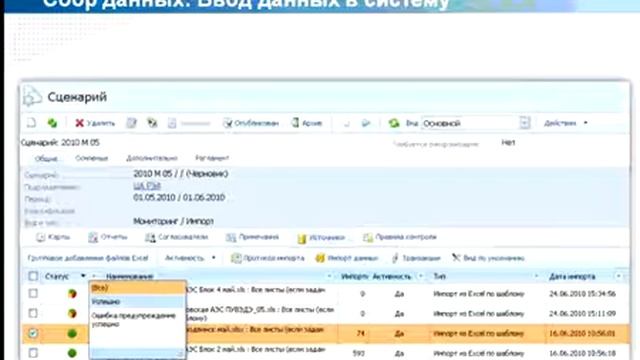This screenshot has width=640, height=360.
Task: Switch to the Дополнительно tab
Action: coord(151,158)
